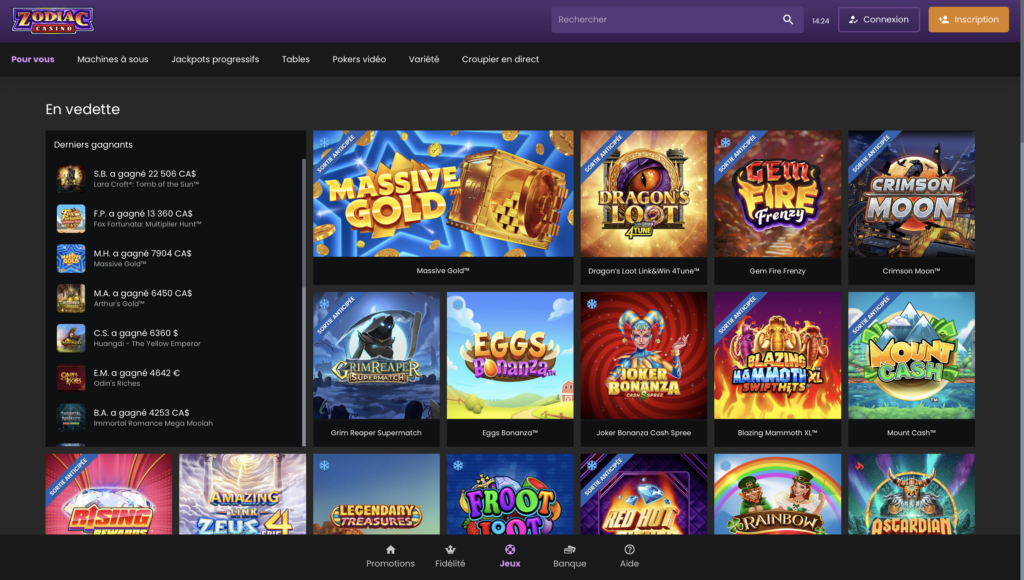Open the Asgardian game tile

pos(911,494)
